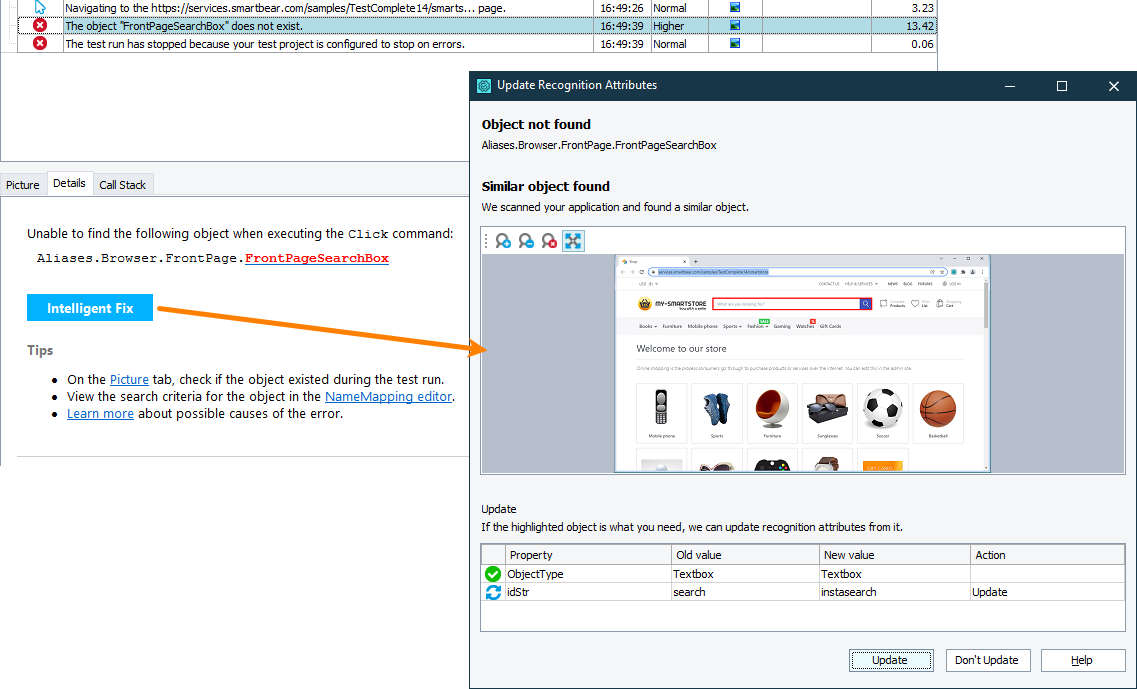
Task: Open the Call Stack tab
Action: coord(122,184)
